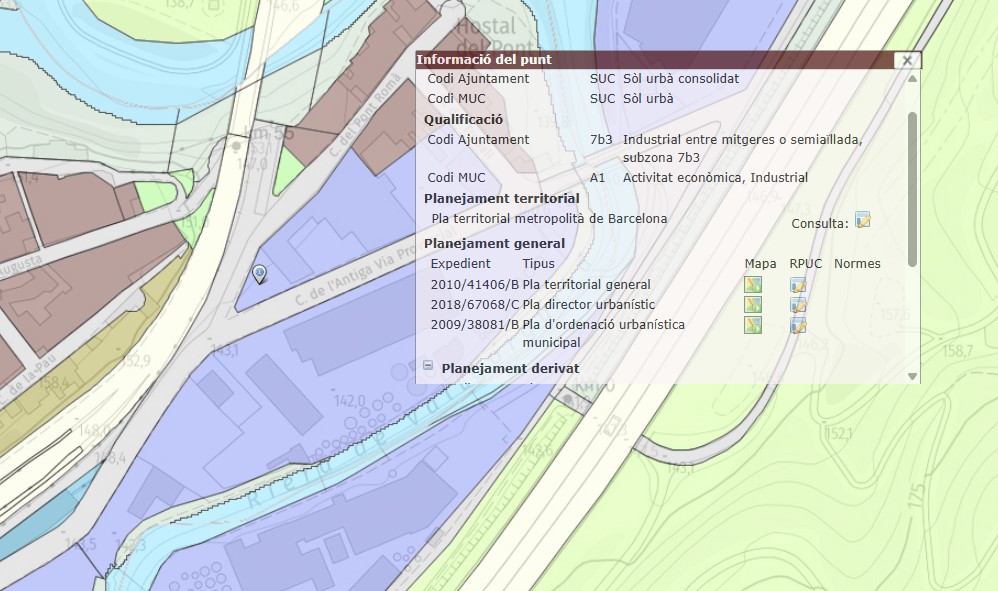
Task: Collapse the Planejament derivat section
Action: (x=428, y=367)
